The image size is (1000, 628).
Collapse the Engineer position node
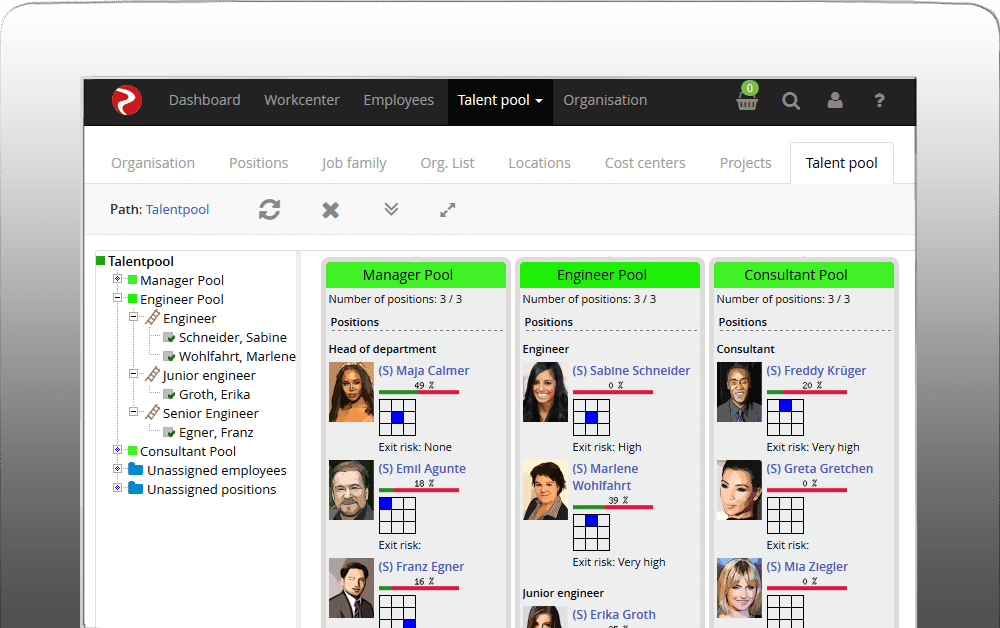click(x=133, y=316)
